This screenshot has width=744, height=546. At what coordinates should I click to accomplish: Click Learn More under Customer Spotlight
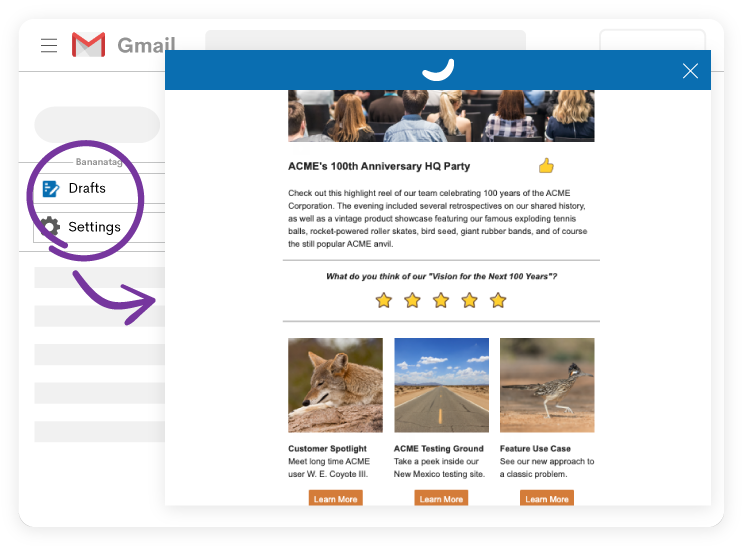pos(335,498)
